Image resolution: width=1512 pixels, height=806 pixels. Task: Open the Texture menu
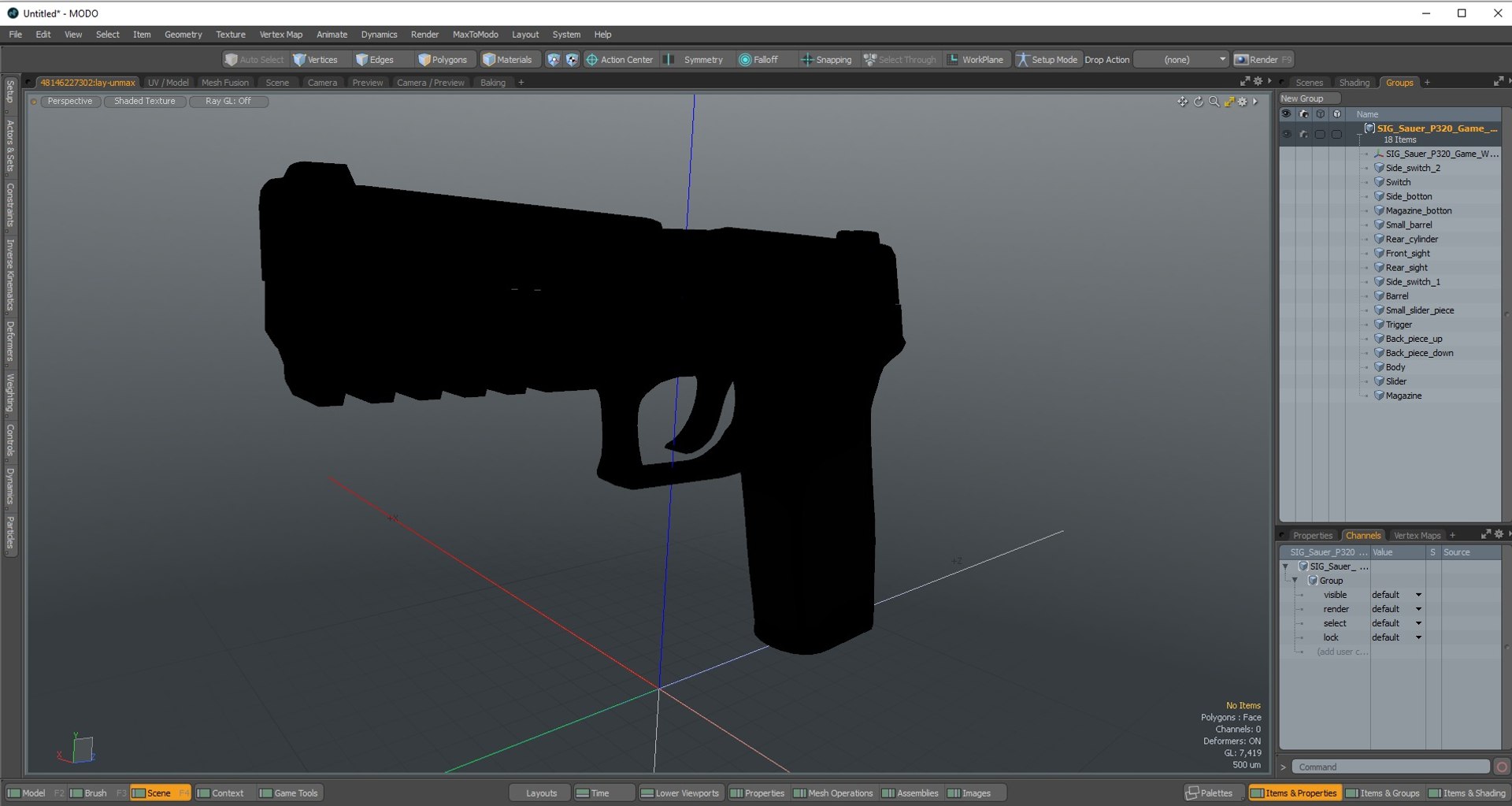pos(231,35)
